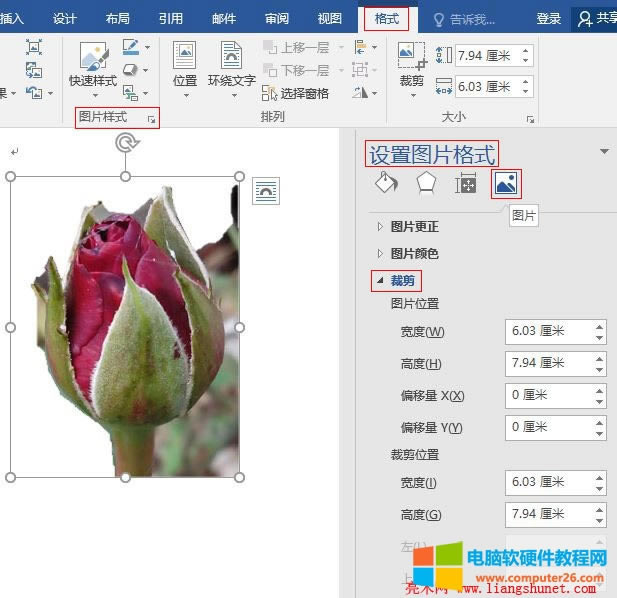Viewport: 617px width, 598px height.
Task: Open the Layout & Properties pane icon
Action: pyautogui.click(x=465, y=183)
